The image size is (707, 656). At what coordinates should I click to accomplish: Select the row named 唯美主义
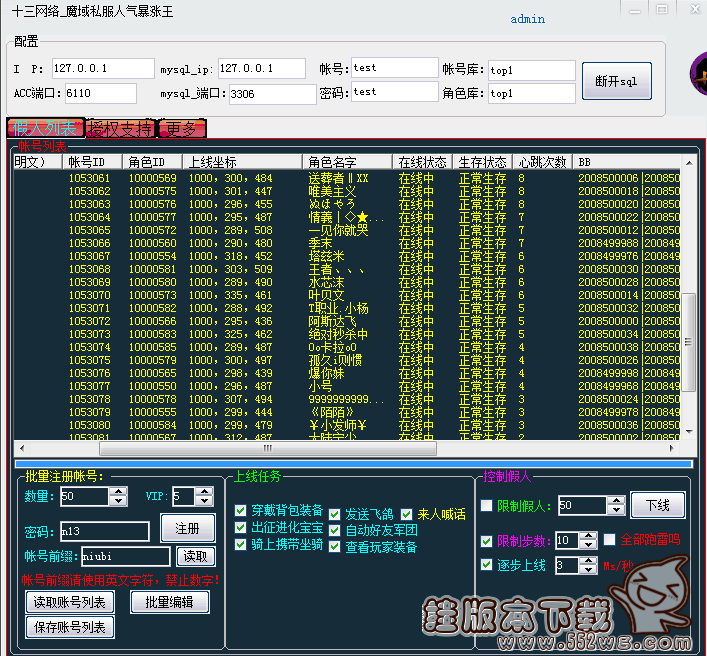coord(347,192)
